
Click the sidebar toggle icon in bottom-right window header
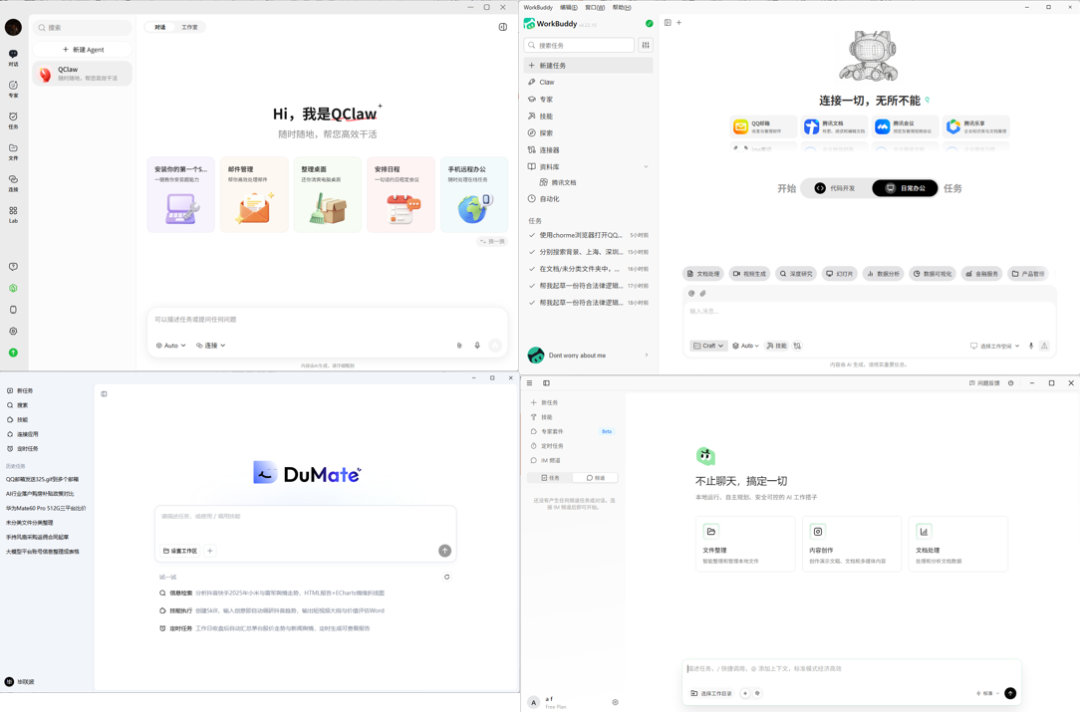[546, 383]
